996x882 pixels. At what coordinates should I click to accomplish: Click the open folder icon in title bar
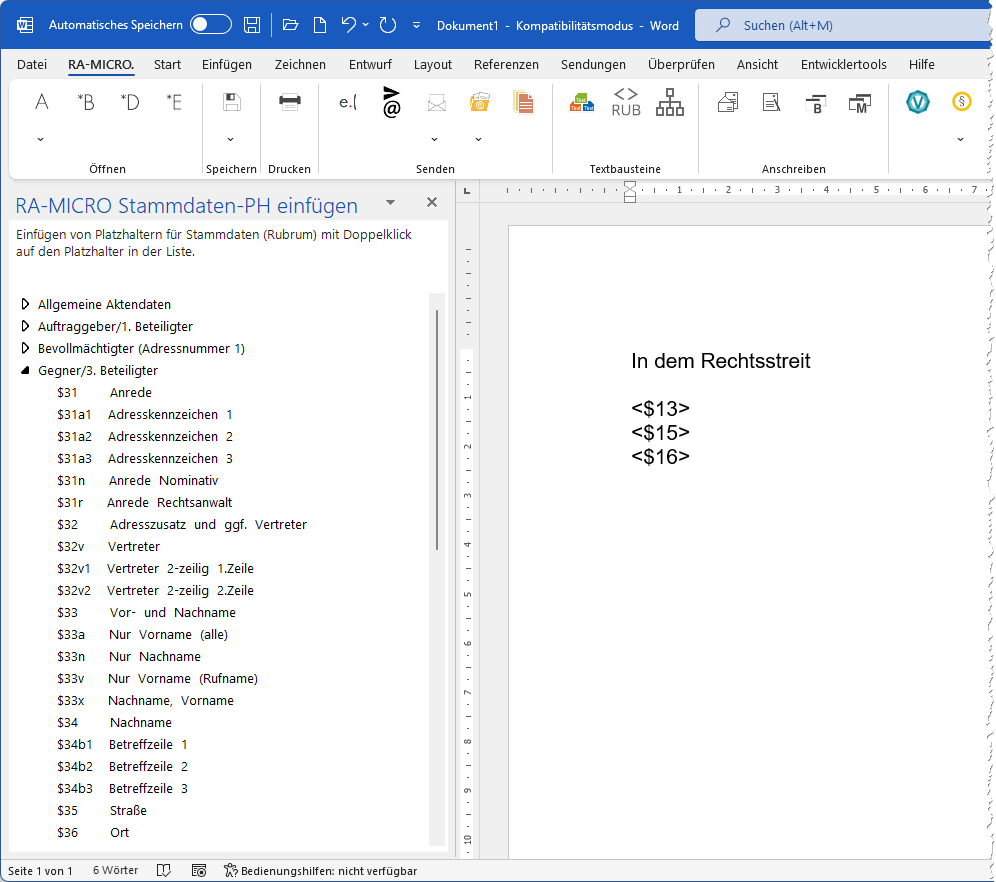tap(290, 25)
